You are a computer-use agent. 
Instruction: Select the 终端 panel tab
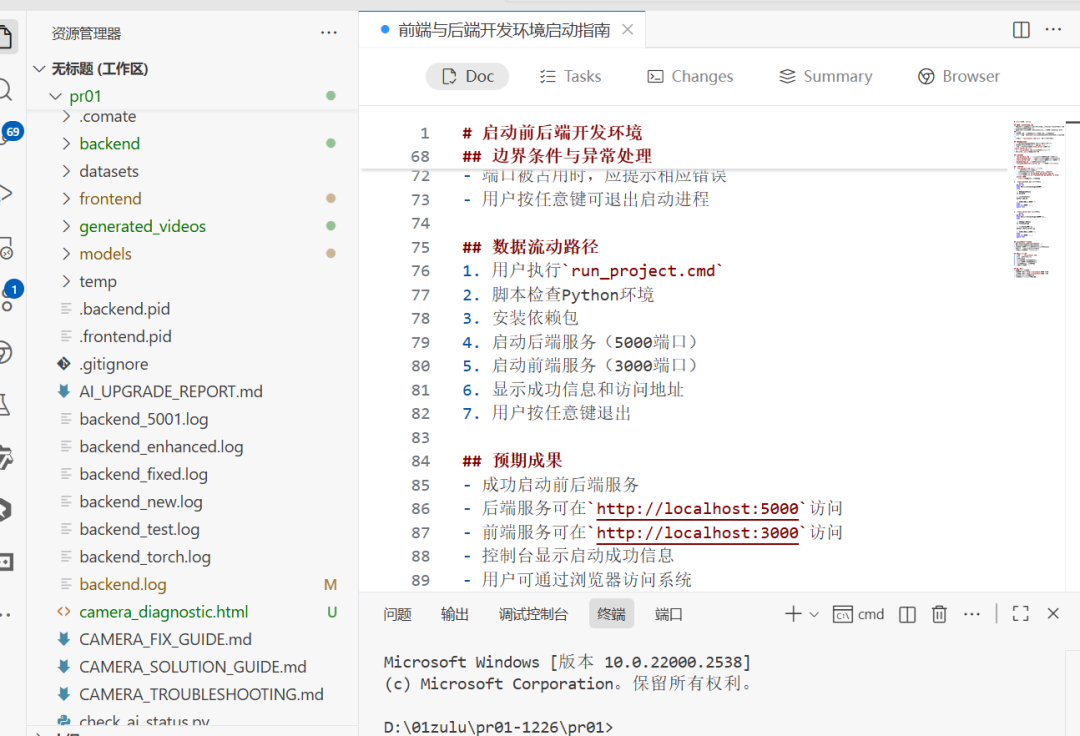pos(611,614)
